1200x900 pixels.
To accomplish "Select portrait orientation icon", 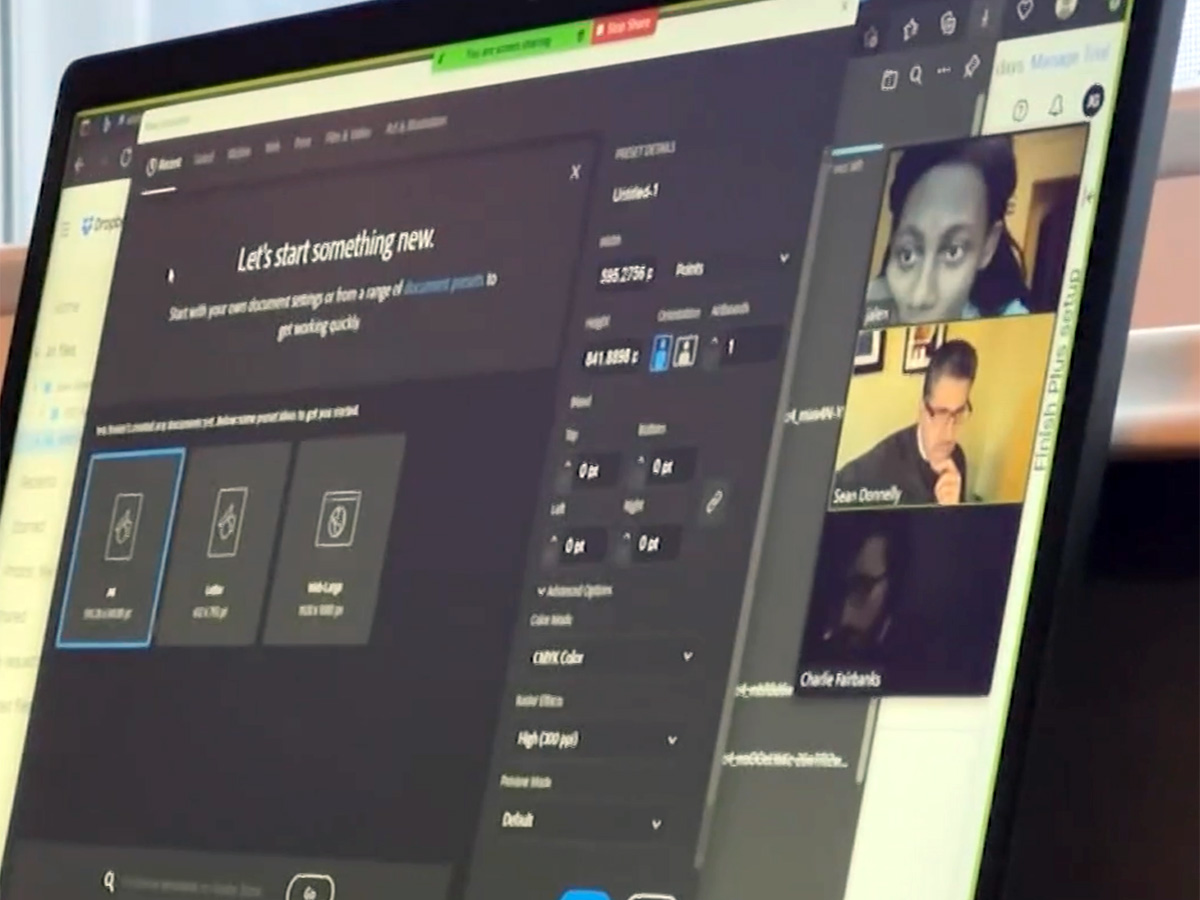I will [660, 352].
